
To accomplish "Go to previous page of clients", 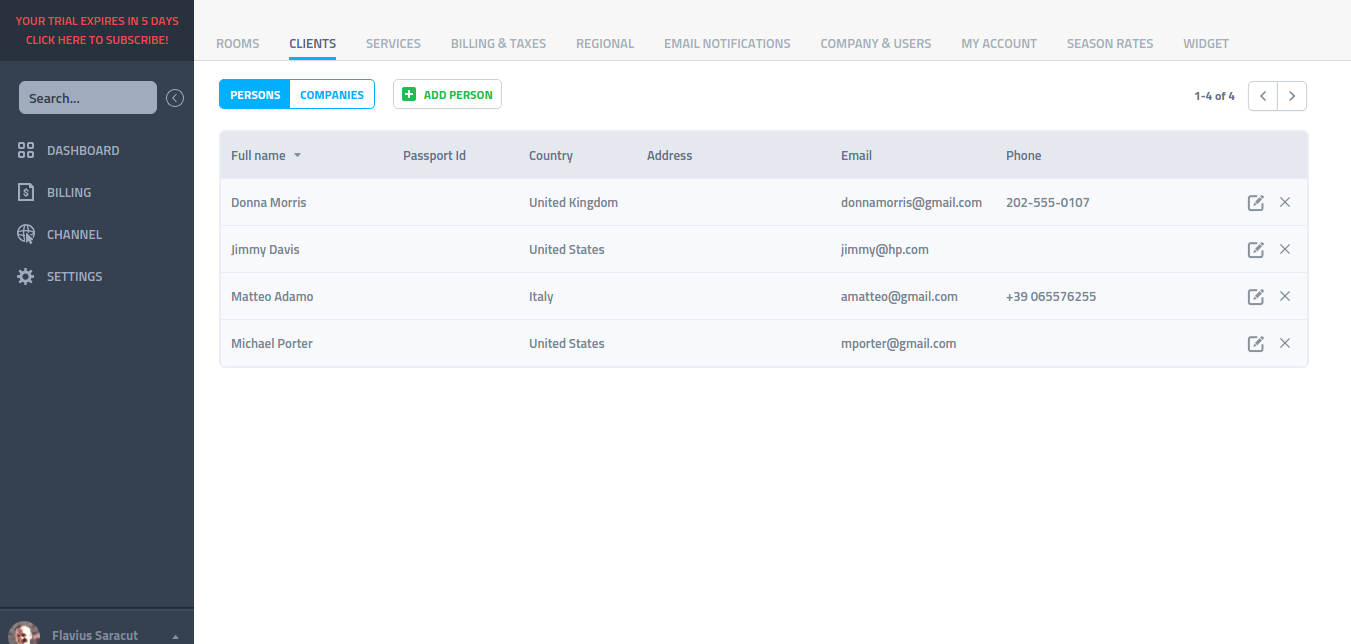I will [x=1263, y=96].
